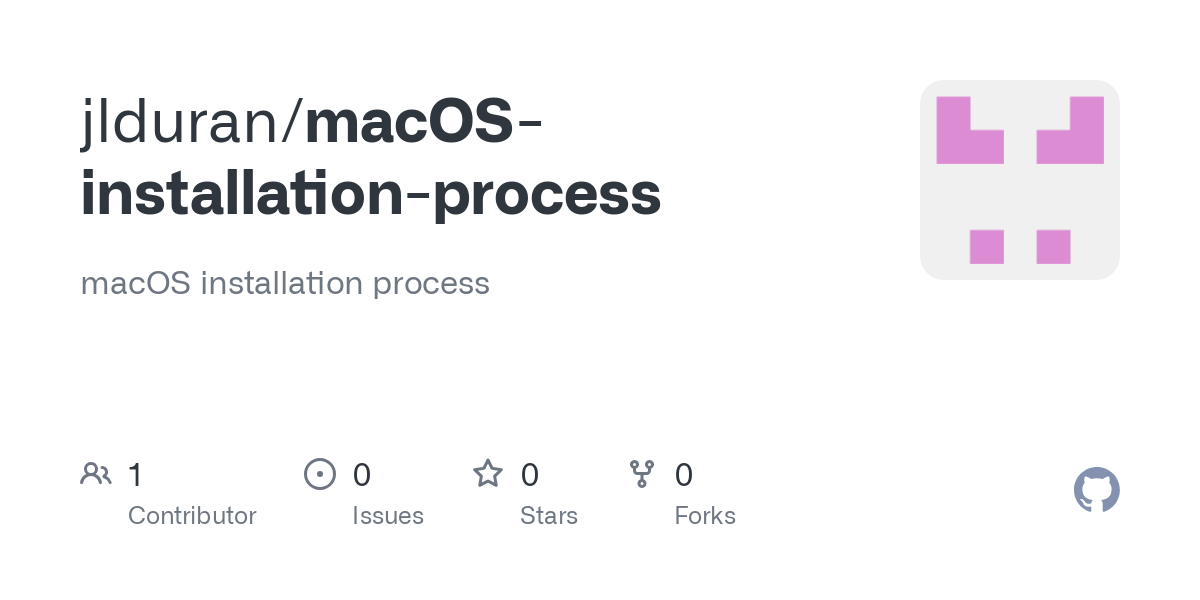Select the top-right pink identicon block
This screenshot has height=600, width=1200.
[1071, 130]
